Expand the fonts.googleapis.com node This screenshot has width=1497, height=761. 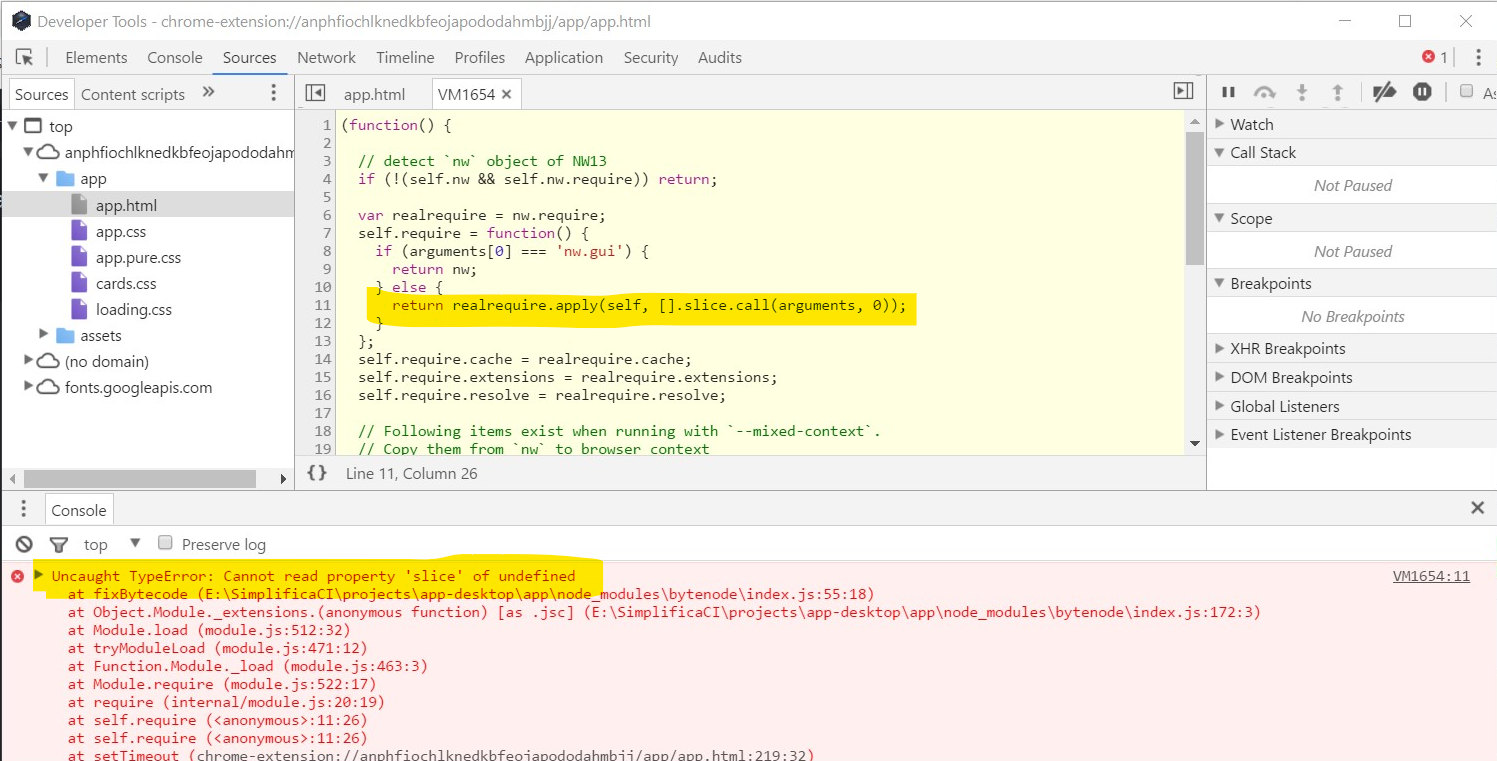pos(28,387)
